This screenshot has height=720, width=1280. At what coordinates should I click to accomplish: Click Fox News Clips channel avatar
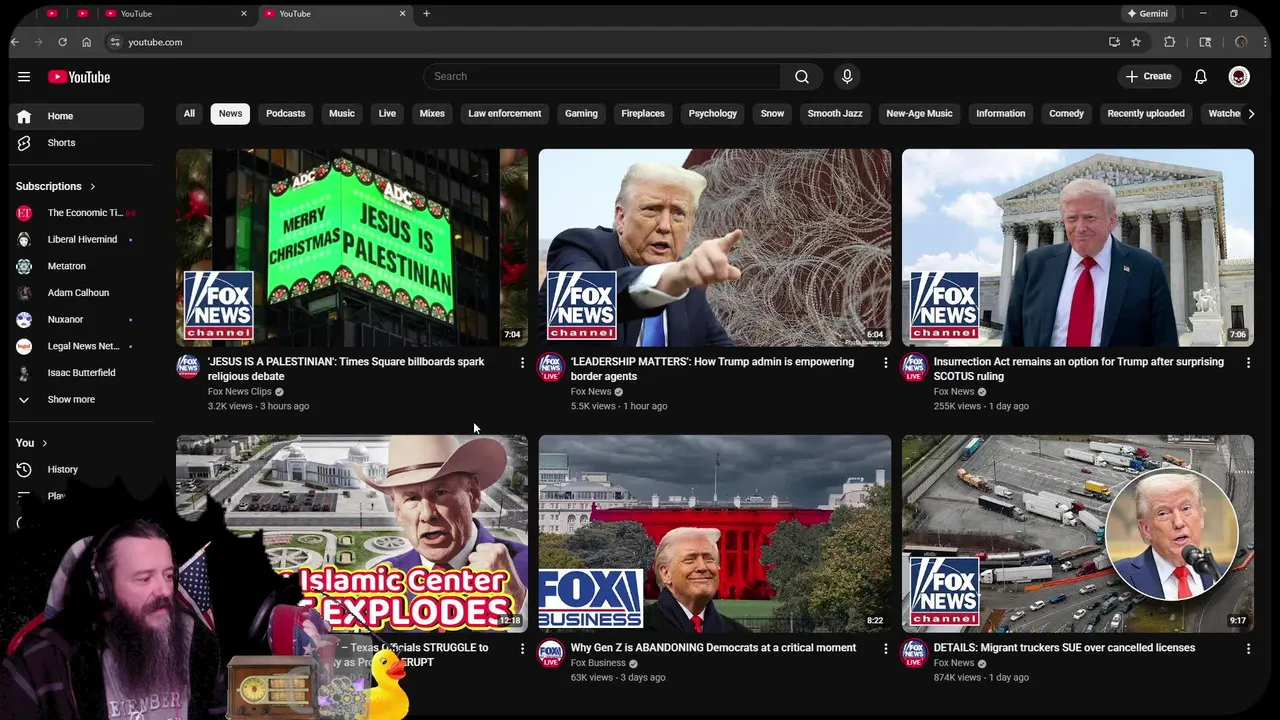coord(188,367)
